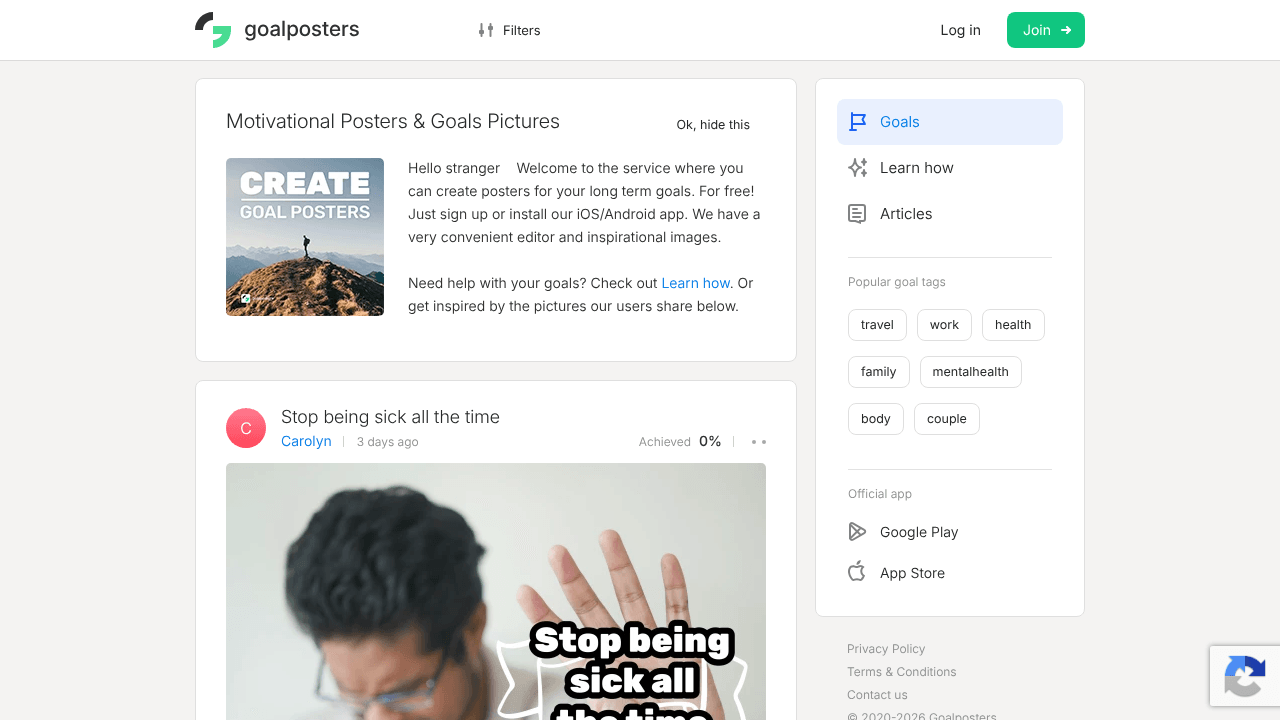Viewport: 1280px width, 720px height.
Task: Click Carolyn's avatar circle
Action: pyautogui.click(x=246, y=428)
